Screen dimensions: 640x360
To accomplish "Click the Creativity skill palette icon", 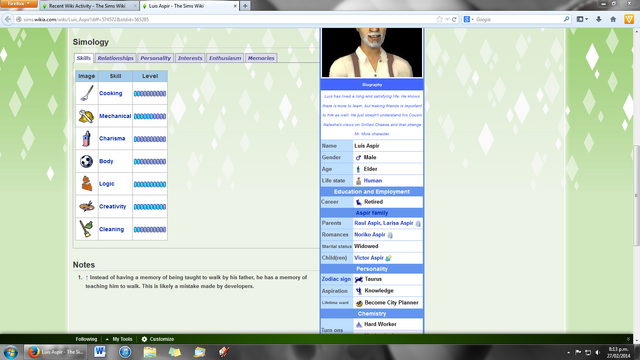I will tap(87, 207).
